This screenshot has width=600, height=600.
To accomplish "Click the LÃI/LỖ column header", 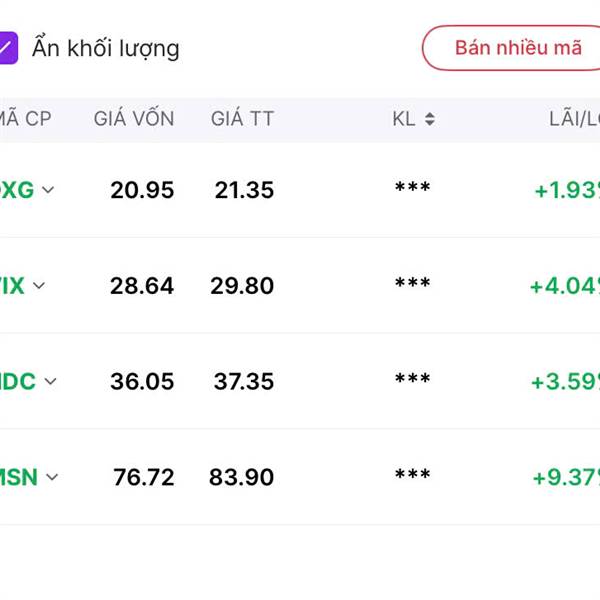I will pyautogui.click(x=573, y=119).
